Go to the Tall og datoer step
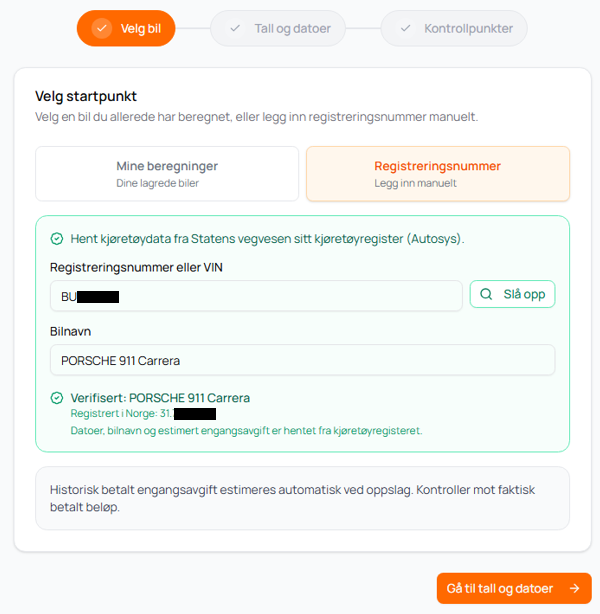The image size is (600, 614). click(278, 28)
